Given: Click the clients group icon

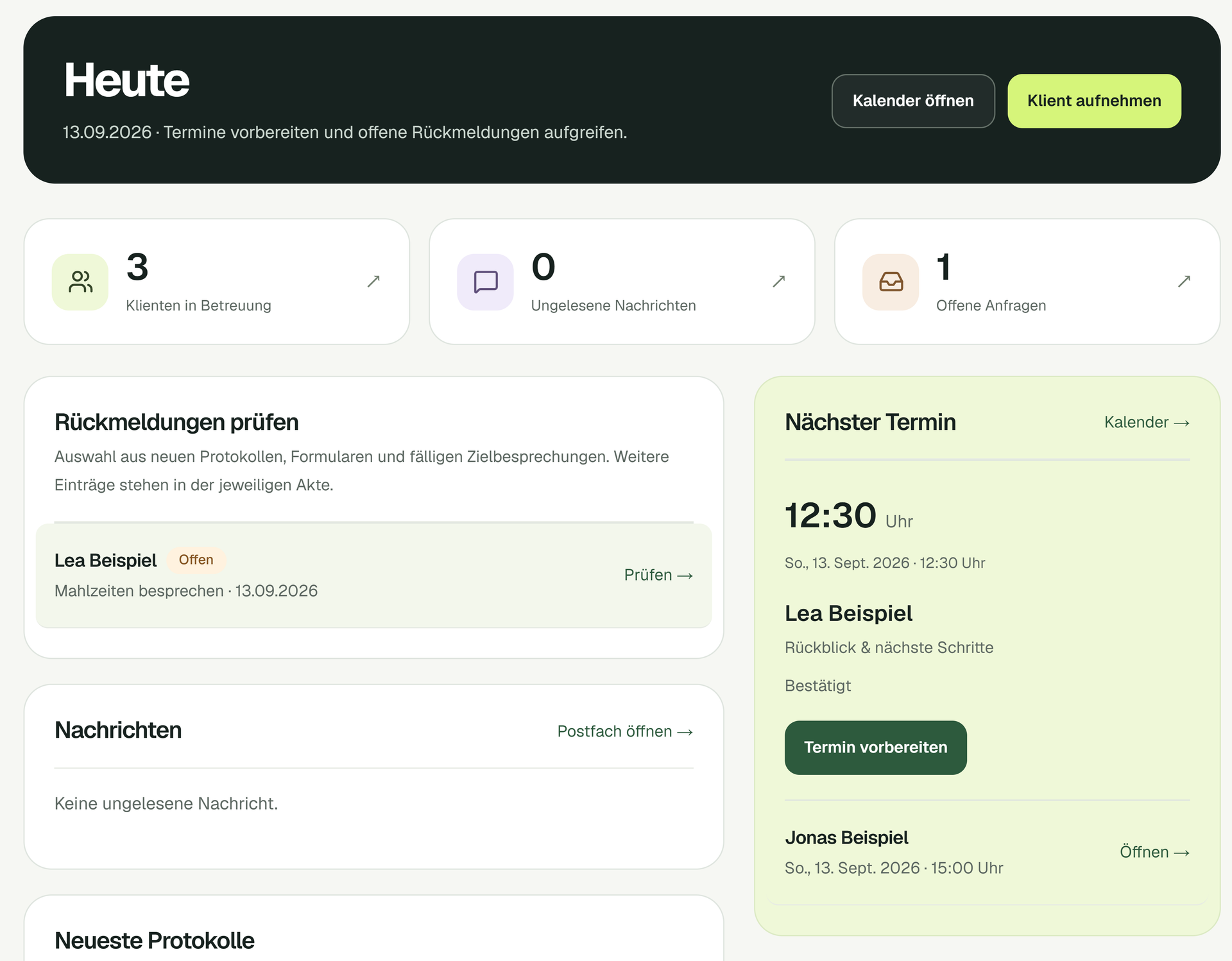Looking at the screenshot, I should (80, 282).
